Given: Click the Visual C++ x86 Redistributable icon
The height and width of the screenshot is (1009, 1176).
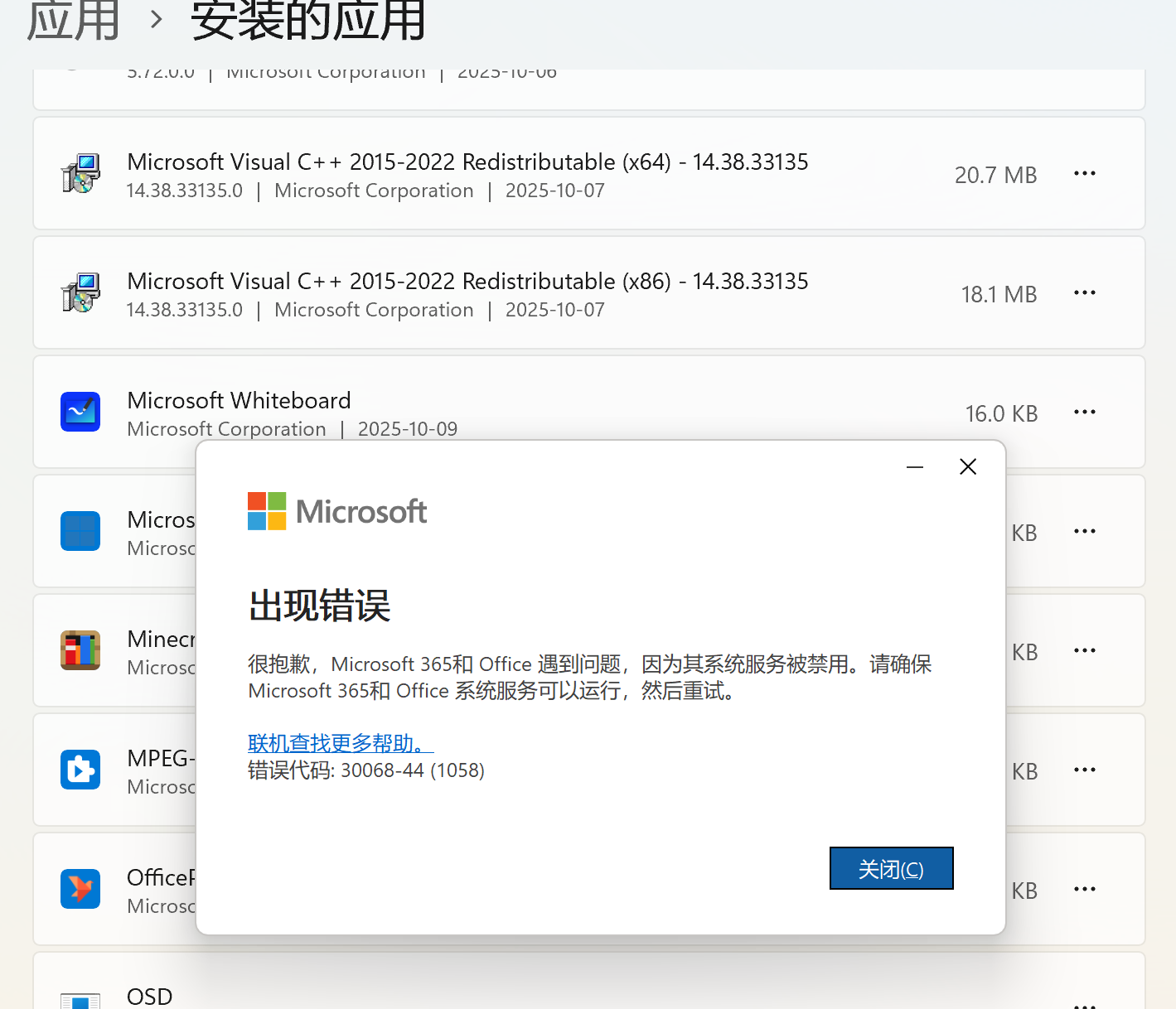Looking at the screenshot, I should pyautogui.click(x=80, y=292).
